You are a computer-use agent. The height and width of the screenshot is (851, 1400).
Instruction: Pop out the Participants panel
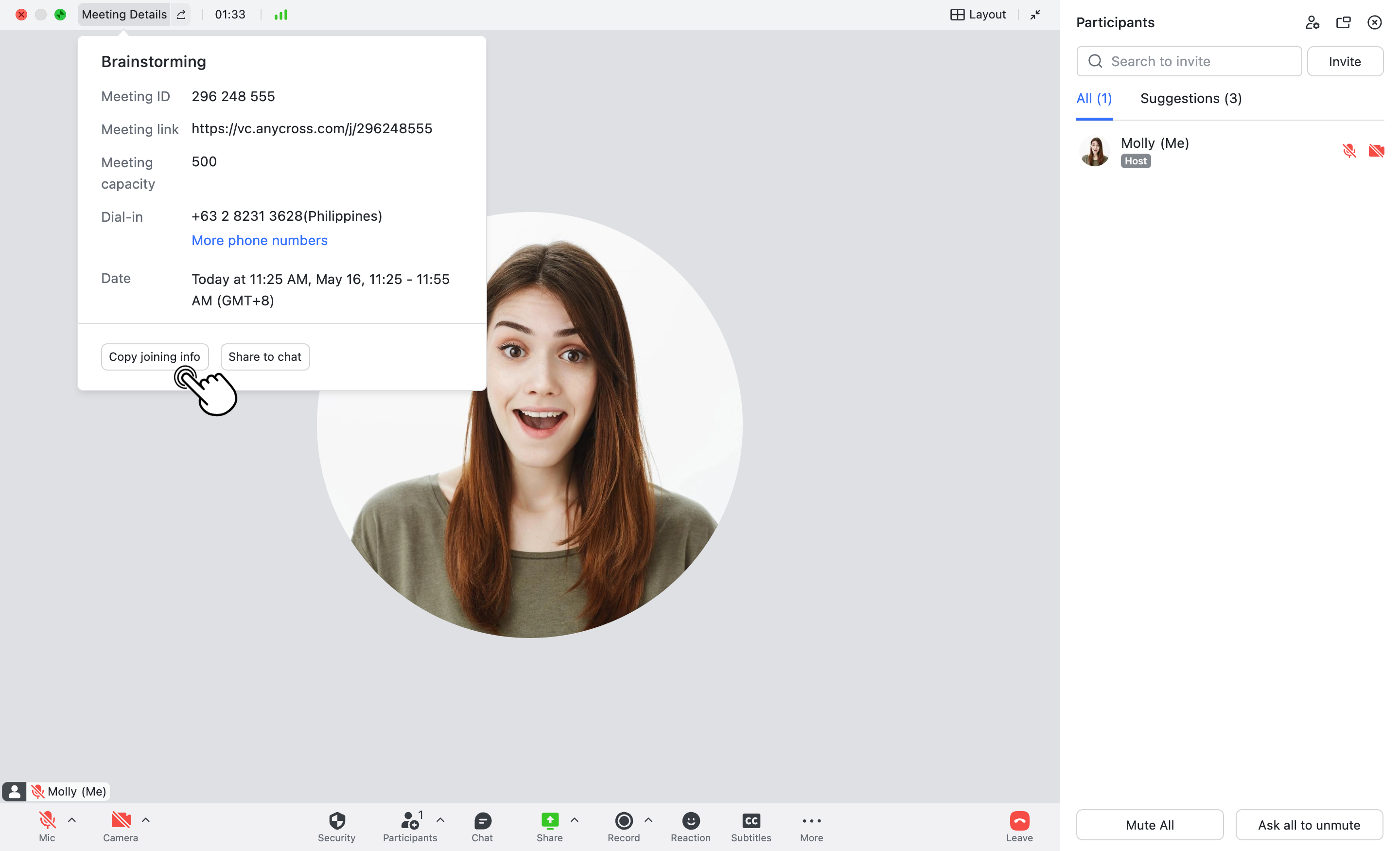tap(1343, 23)
